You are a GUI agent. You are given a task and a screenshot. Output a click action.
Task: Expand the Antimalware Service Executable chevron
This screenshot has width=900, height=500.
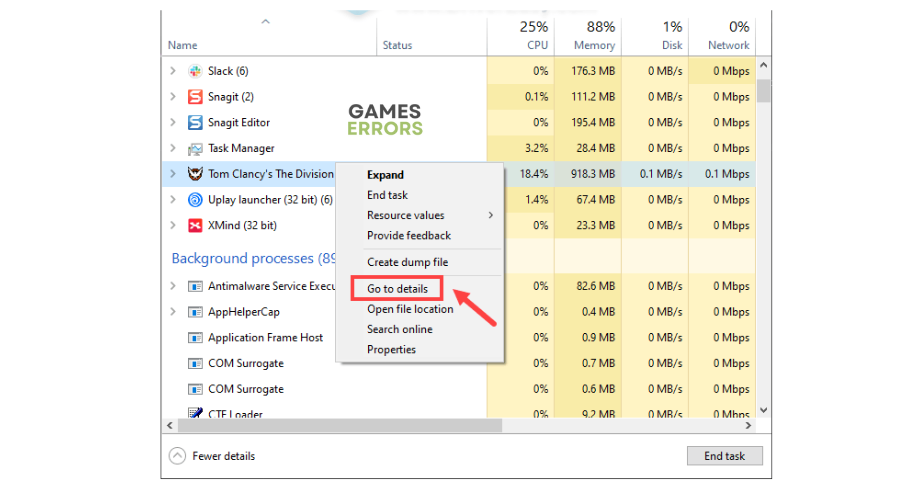tap(173, 286)
